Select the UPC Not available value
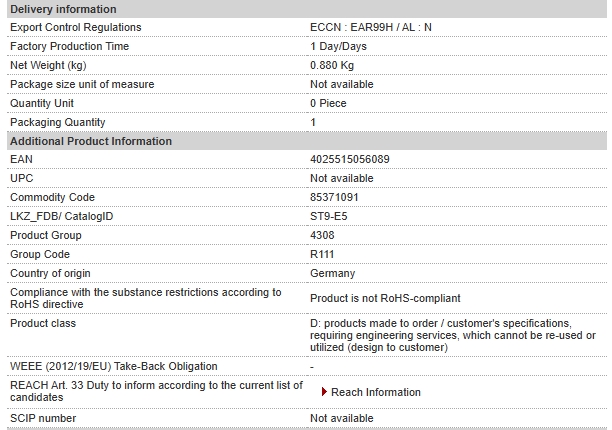 pos(342,178)
